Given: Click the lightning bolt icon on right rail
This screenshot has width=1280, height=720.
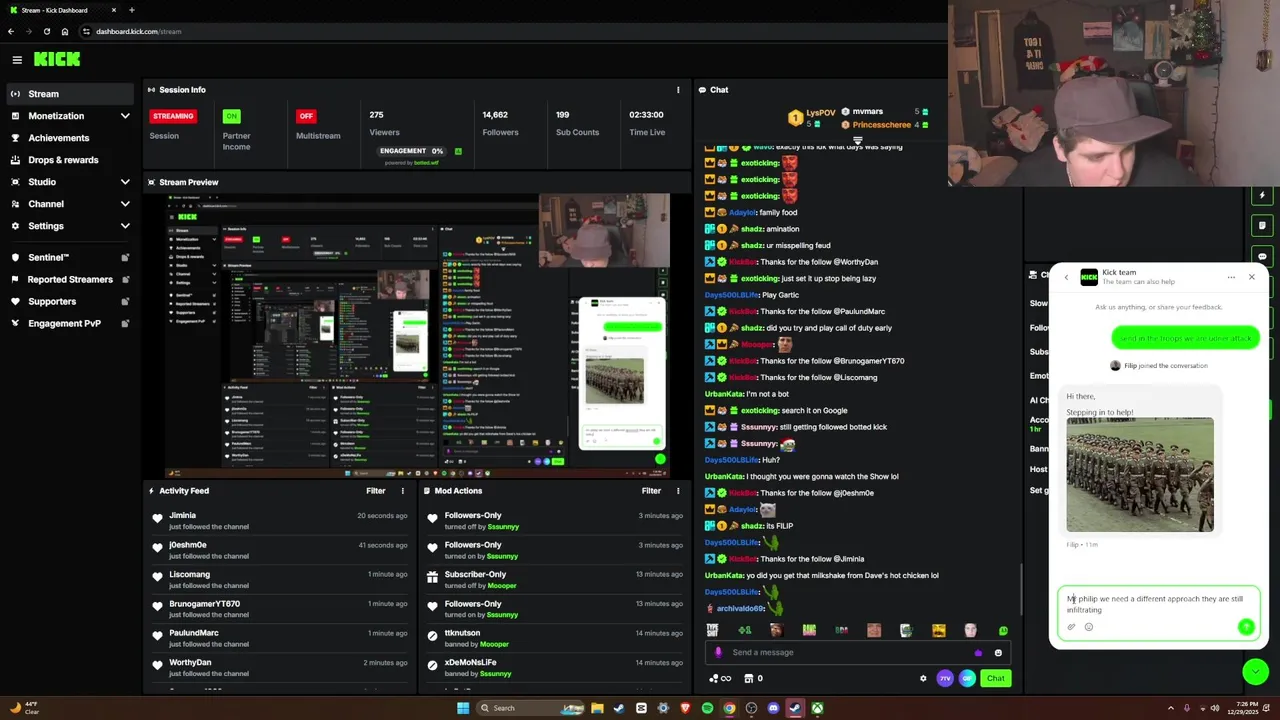Looking at the screenshot, I should pyautogui.click(x=1263, y=195).
